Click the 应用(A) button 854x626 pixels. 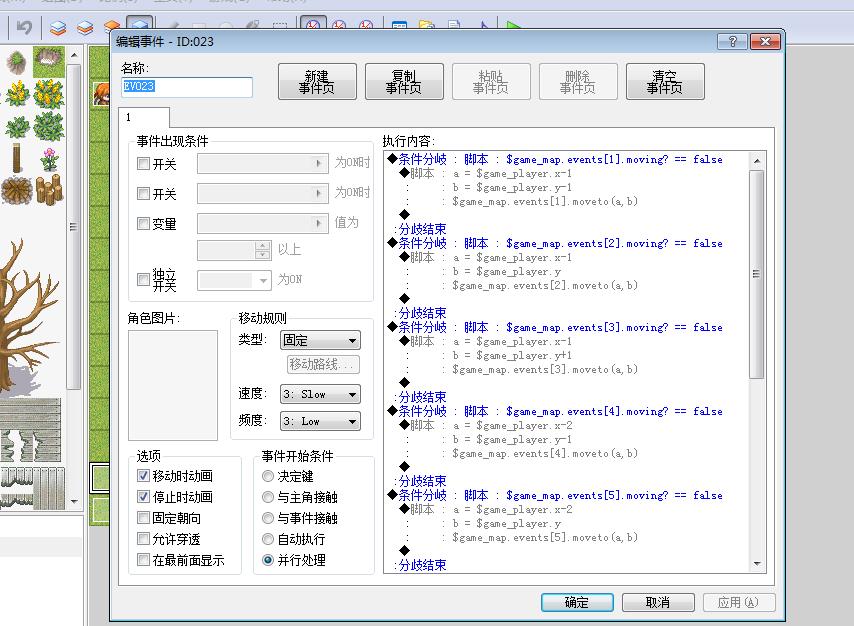click(739, 602)
